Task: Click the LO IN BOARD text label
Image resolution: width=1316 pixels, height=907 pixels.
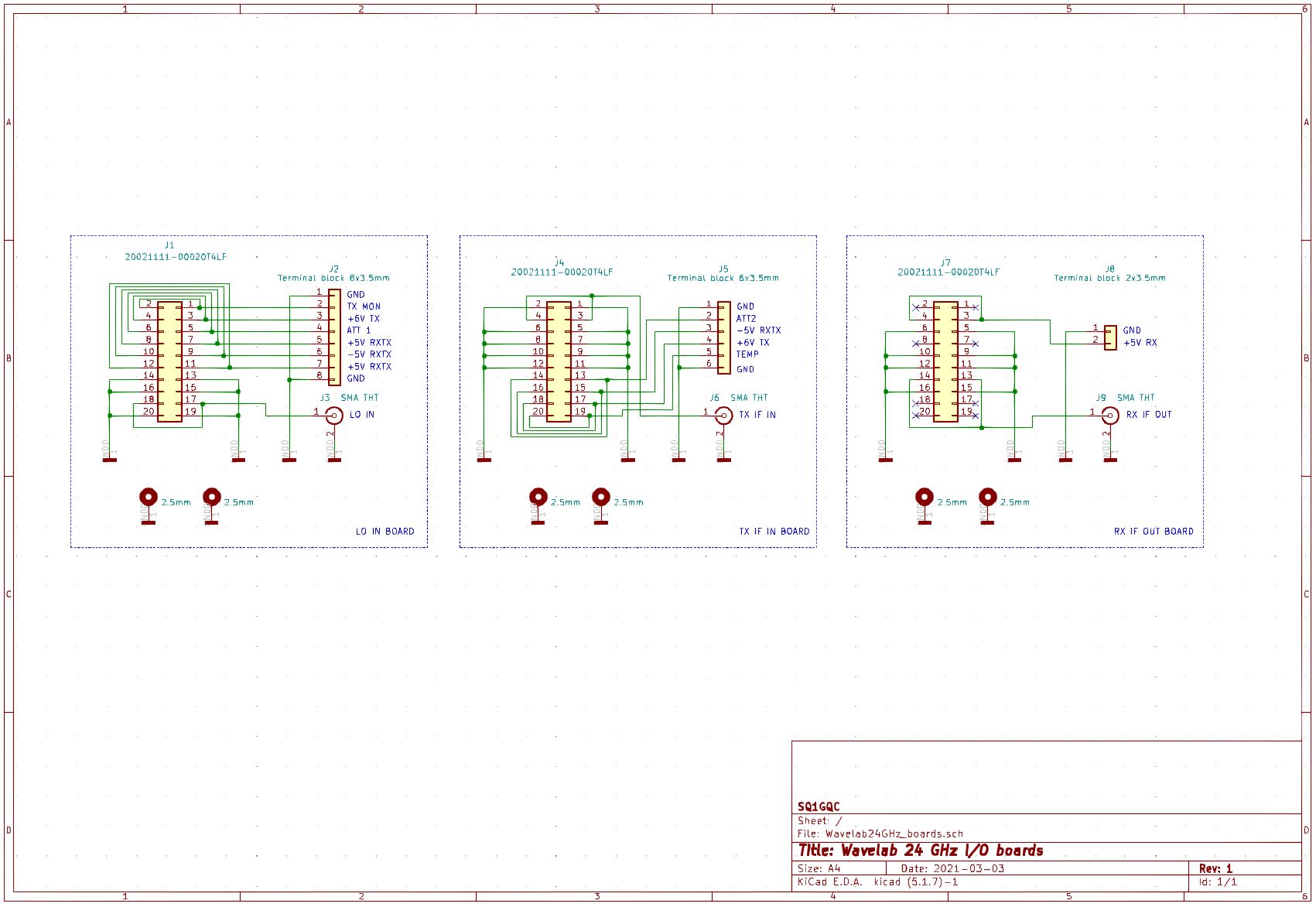Action: [x=385, y=532]
